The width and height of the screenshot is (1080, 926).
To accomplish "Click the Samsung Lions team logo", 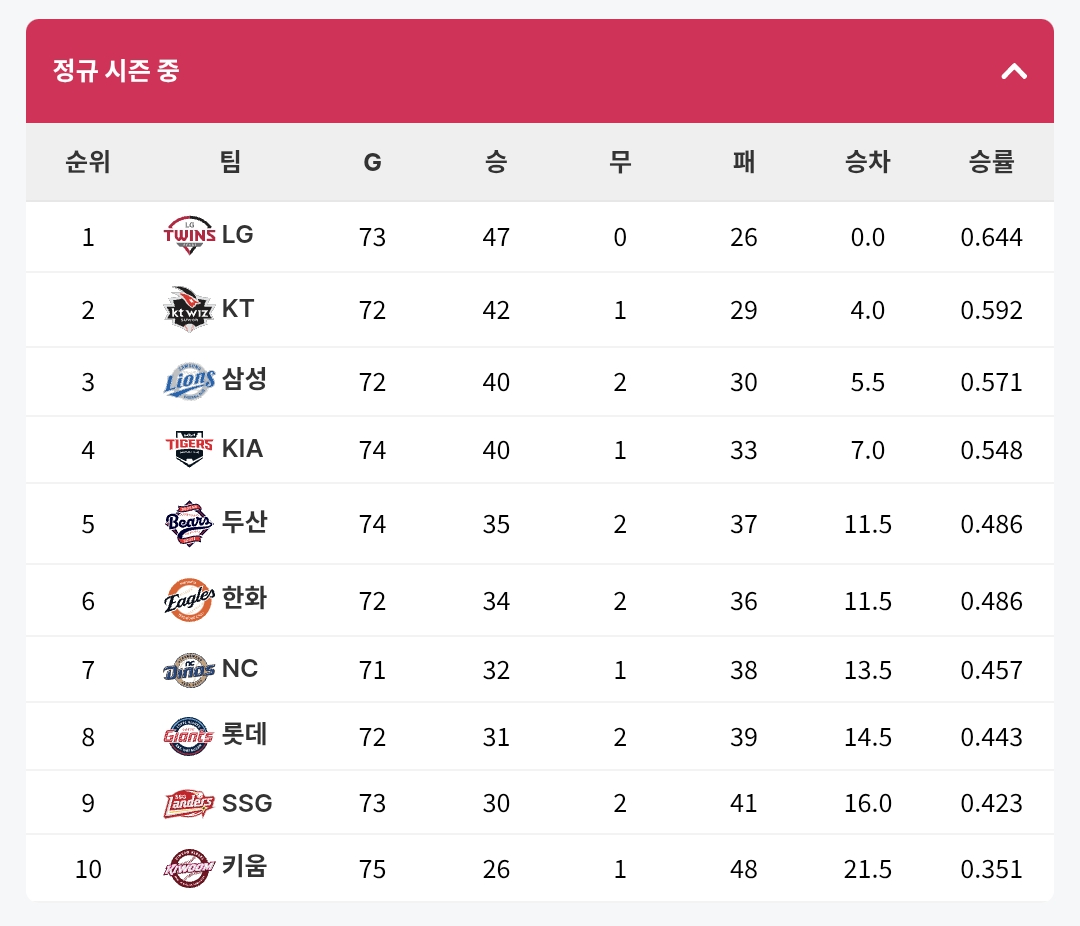I will [189, 381].
